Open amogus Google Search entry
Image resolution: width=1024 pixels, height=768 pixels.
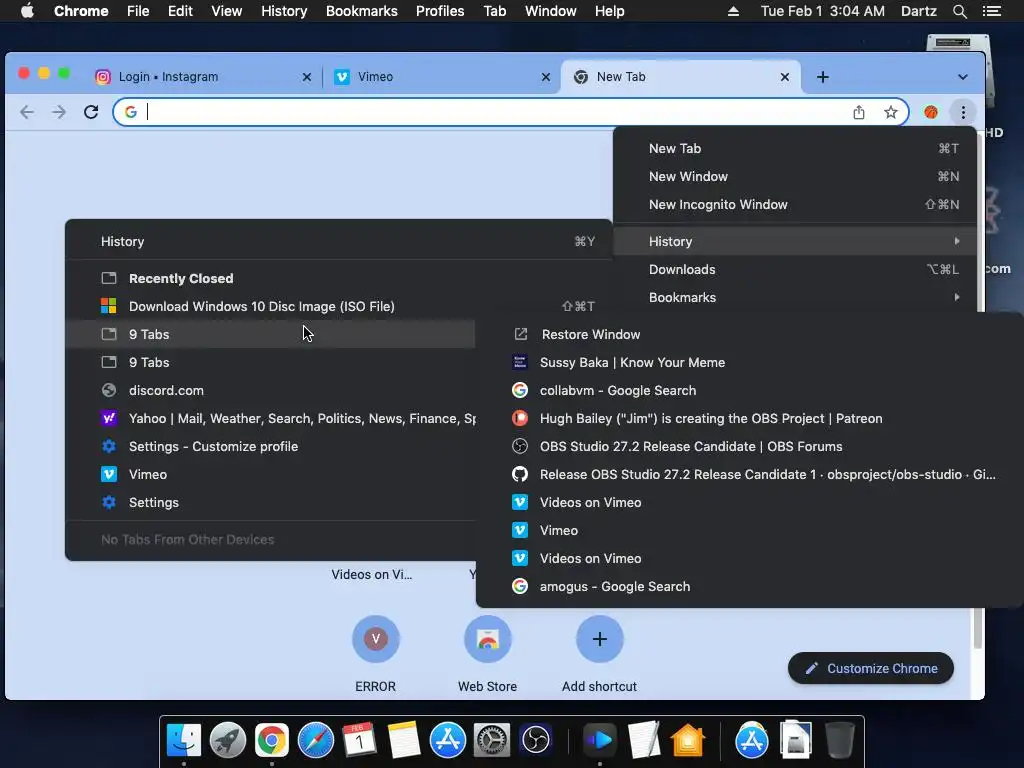click(x=750, y=586)
